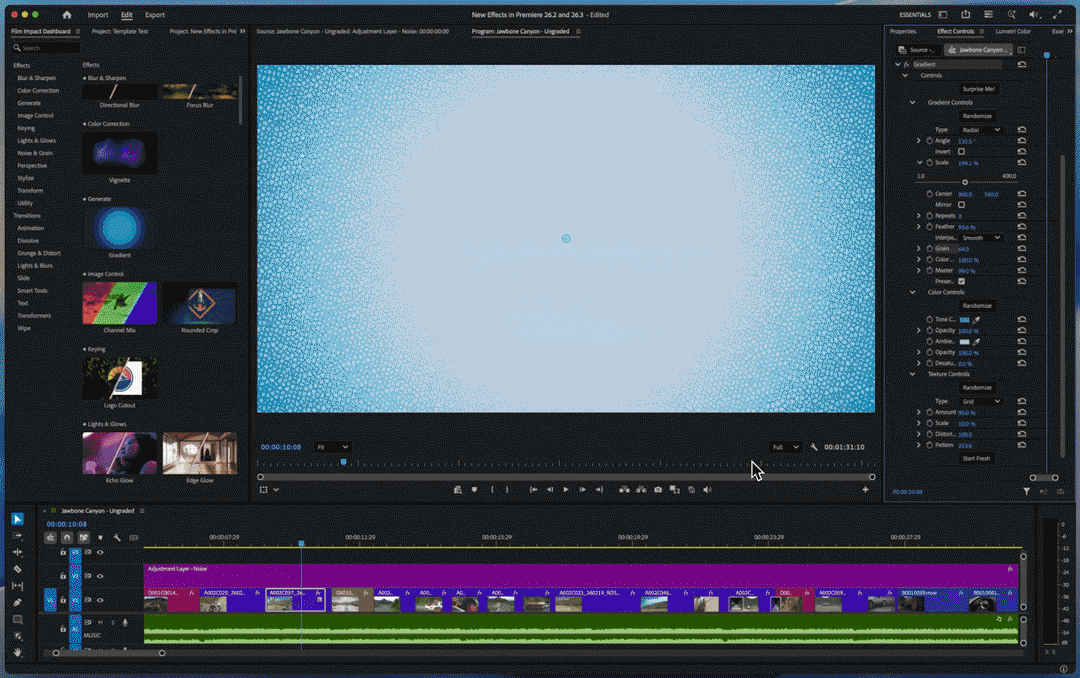Click Mark In bracket icon
1080x678 pixels.
point(491,489)
